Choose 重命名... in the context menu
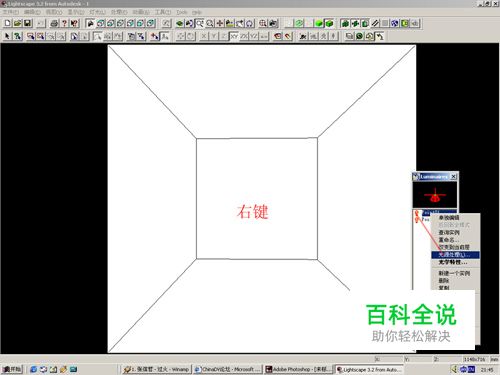Image resolution: width=500 pixels, height=375 pixels. (455, 240)
